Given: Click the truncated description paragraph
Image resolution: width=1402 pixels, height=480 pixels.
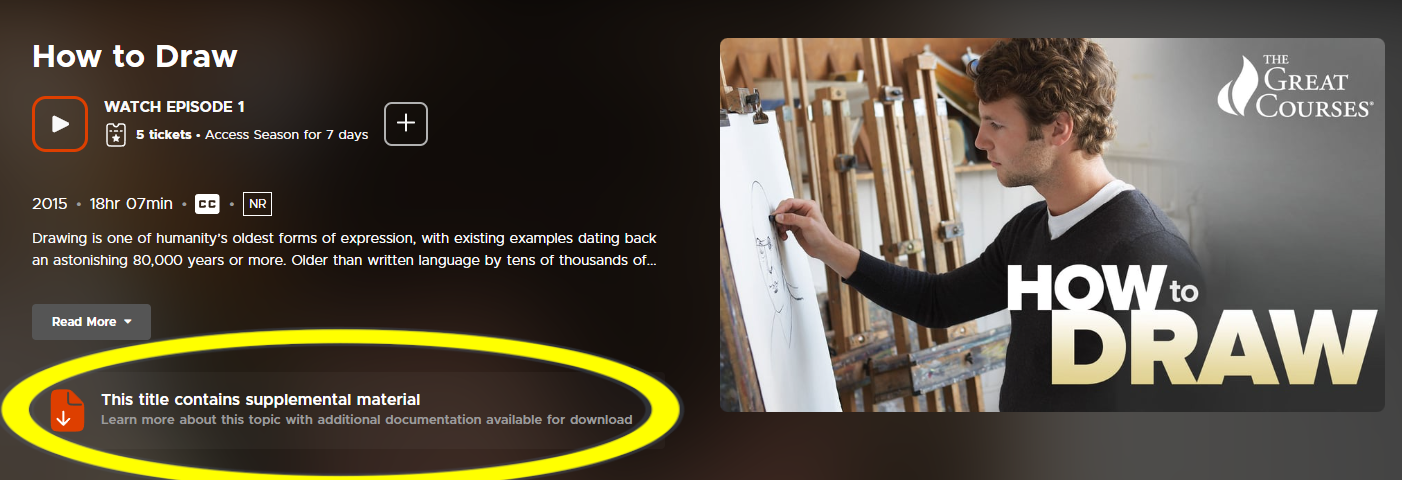Looking at the screenshot, I should (x=344, y=250).
